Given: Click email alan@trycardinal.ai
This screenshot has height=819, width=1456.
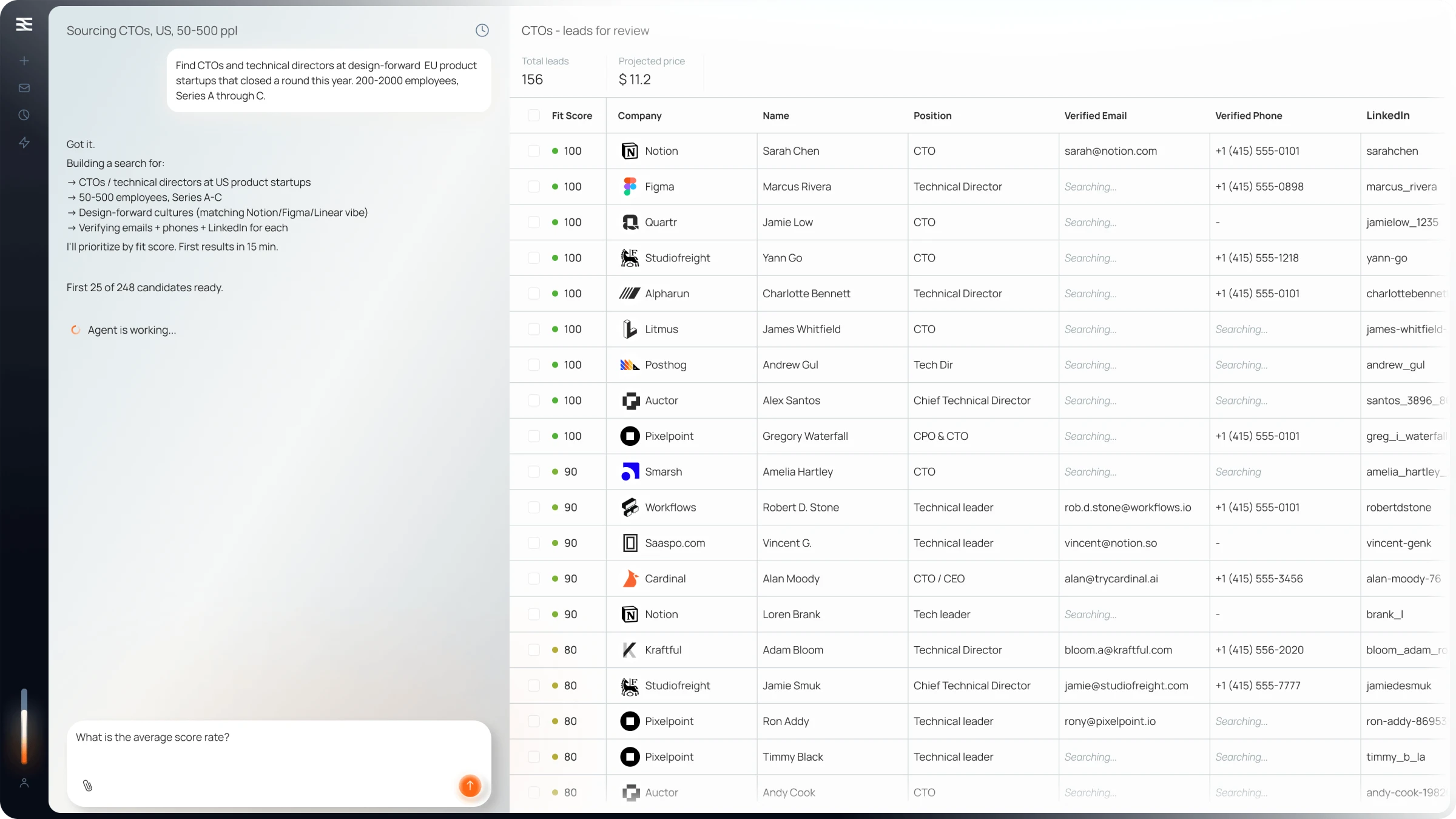Looking at the screenshot, I should (1111, 579).
